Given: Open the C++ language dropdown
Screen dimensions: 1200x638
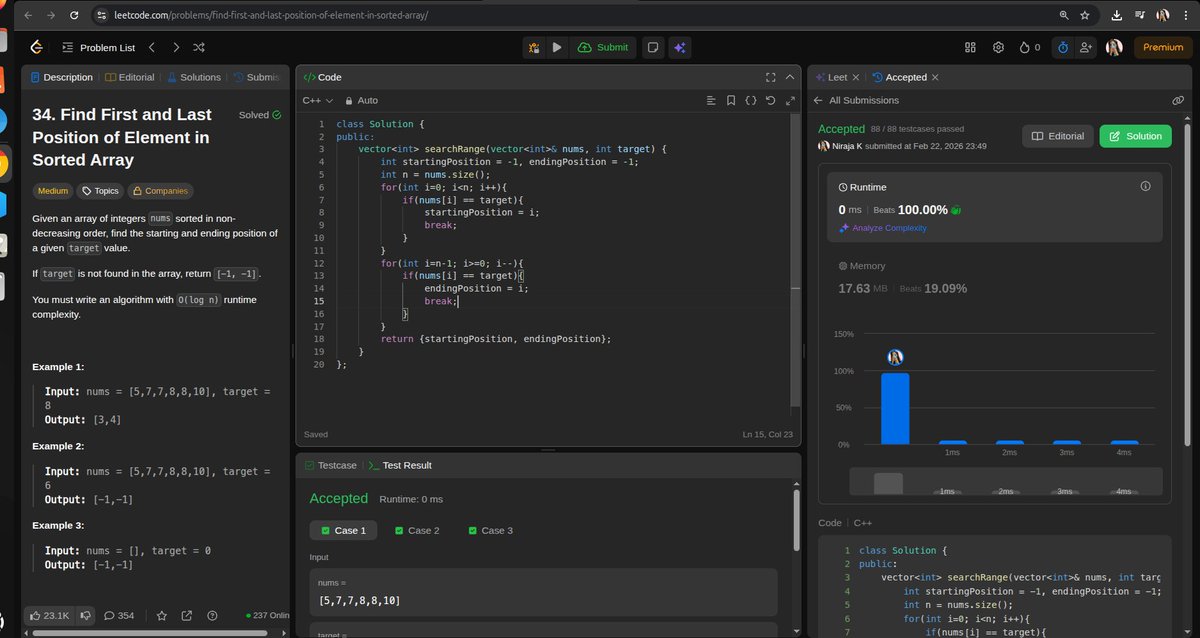Looking at the screenshot, I should [x=318, y=100].
